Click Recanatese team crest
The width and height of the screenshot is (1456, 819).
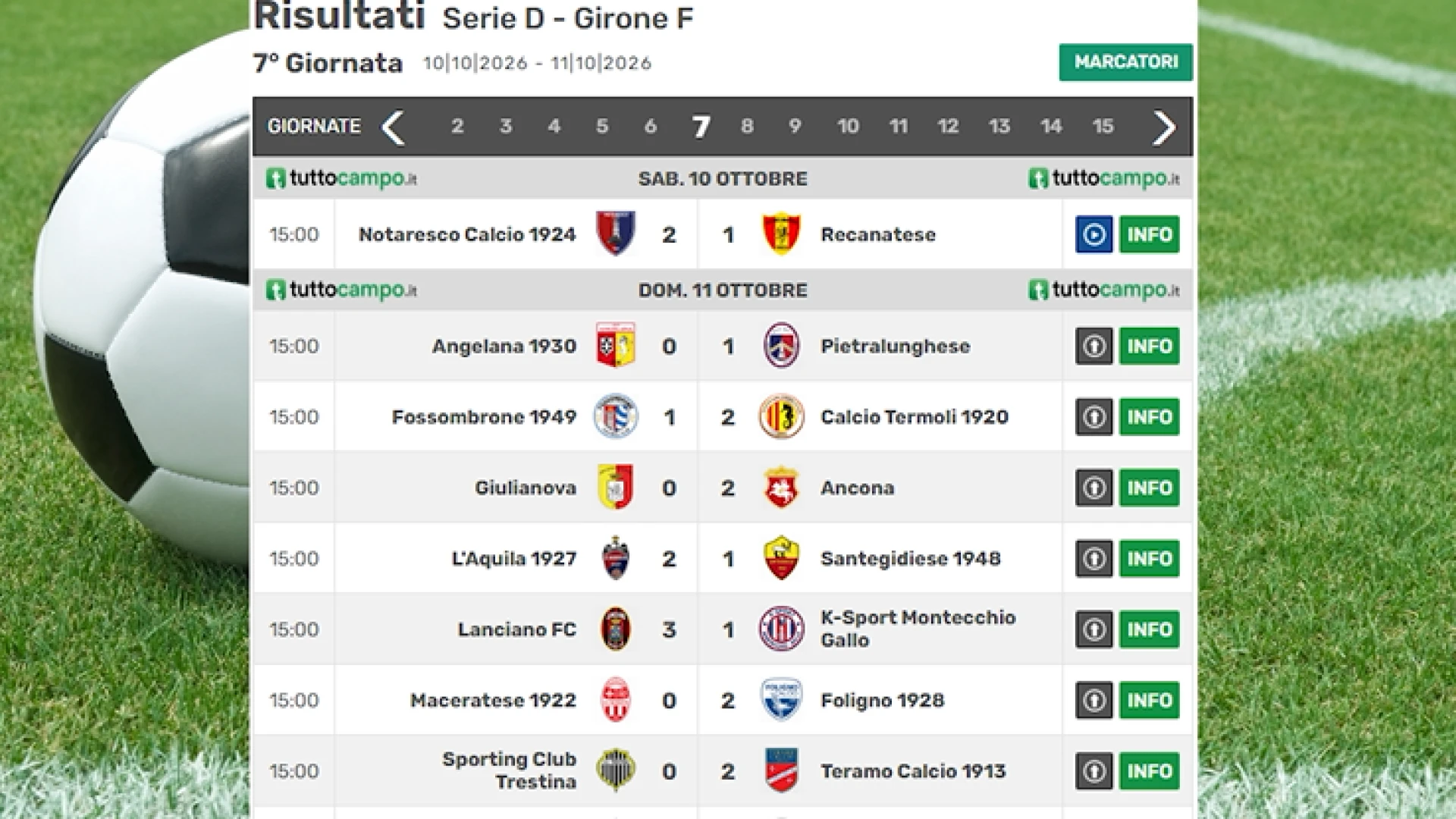pos(781,234)
